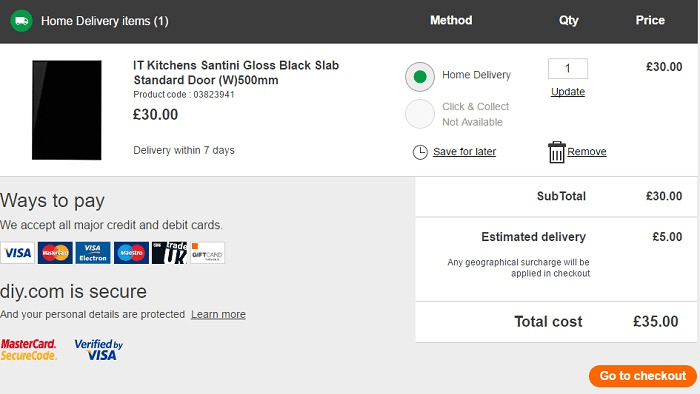700x394 pixels.
Task: Click the quantity input field
Action: 567,68
